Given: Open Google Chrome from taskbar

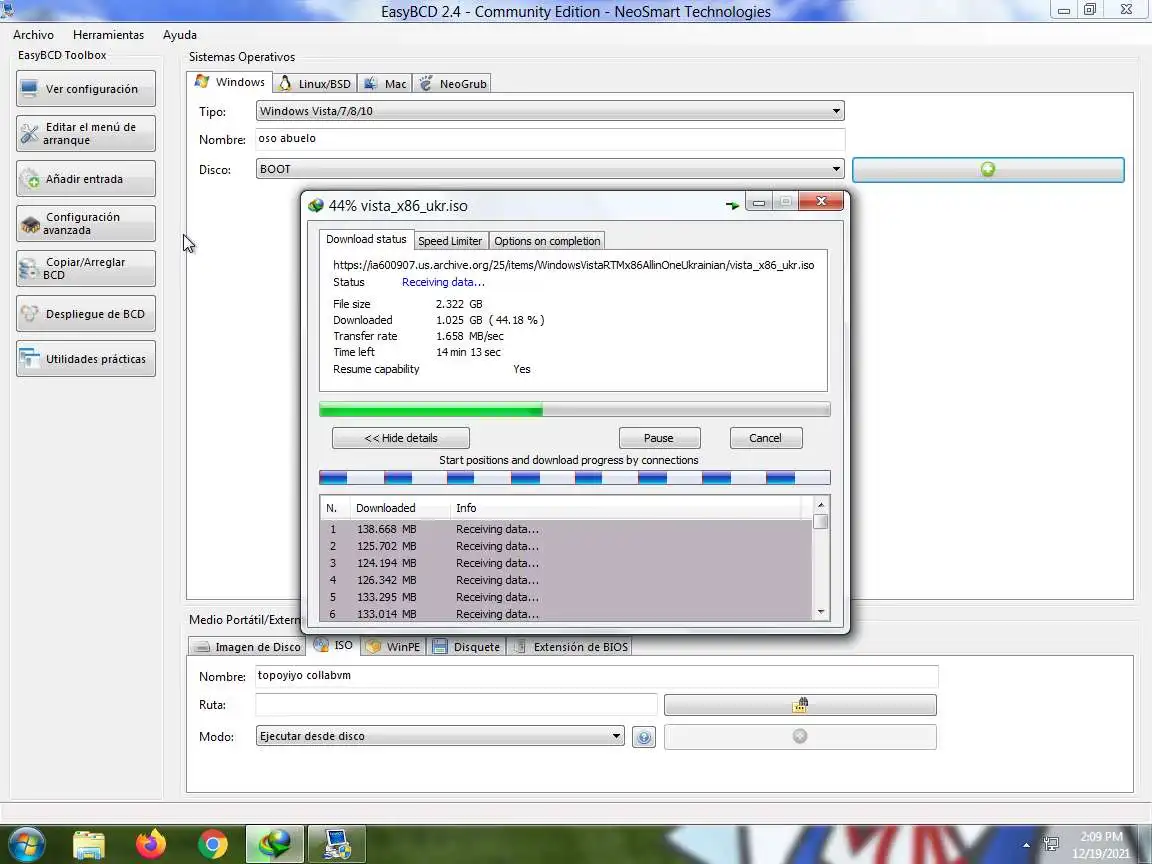Looking at the screenshot, I should [213, 845].
